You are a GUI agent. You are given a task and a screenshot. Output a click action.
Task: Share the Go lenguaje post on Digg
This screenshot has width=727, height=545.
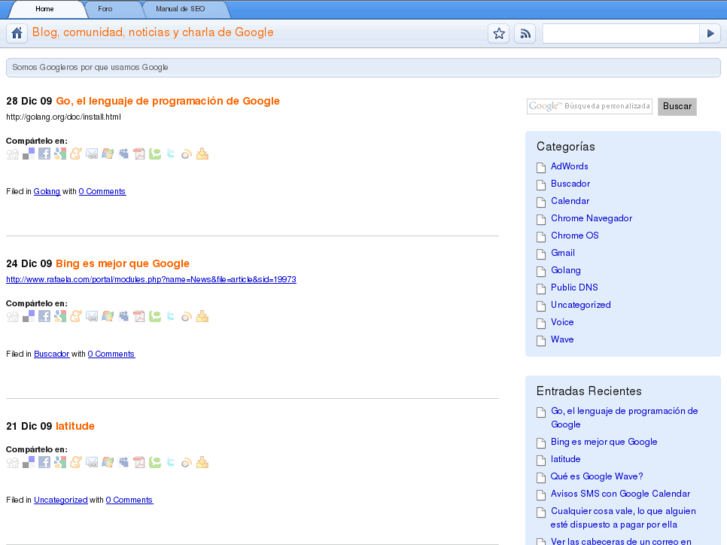click(x=13, y=154)
